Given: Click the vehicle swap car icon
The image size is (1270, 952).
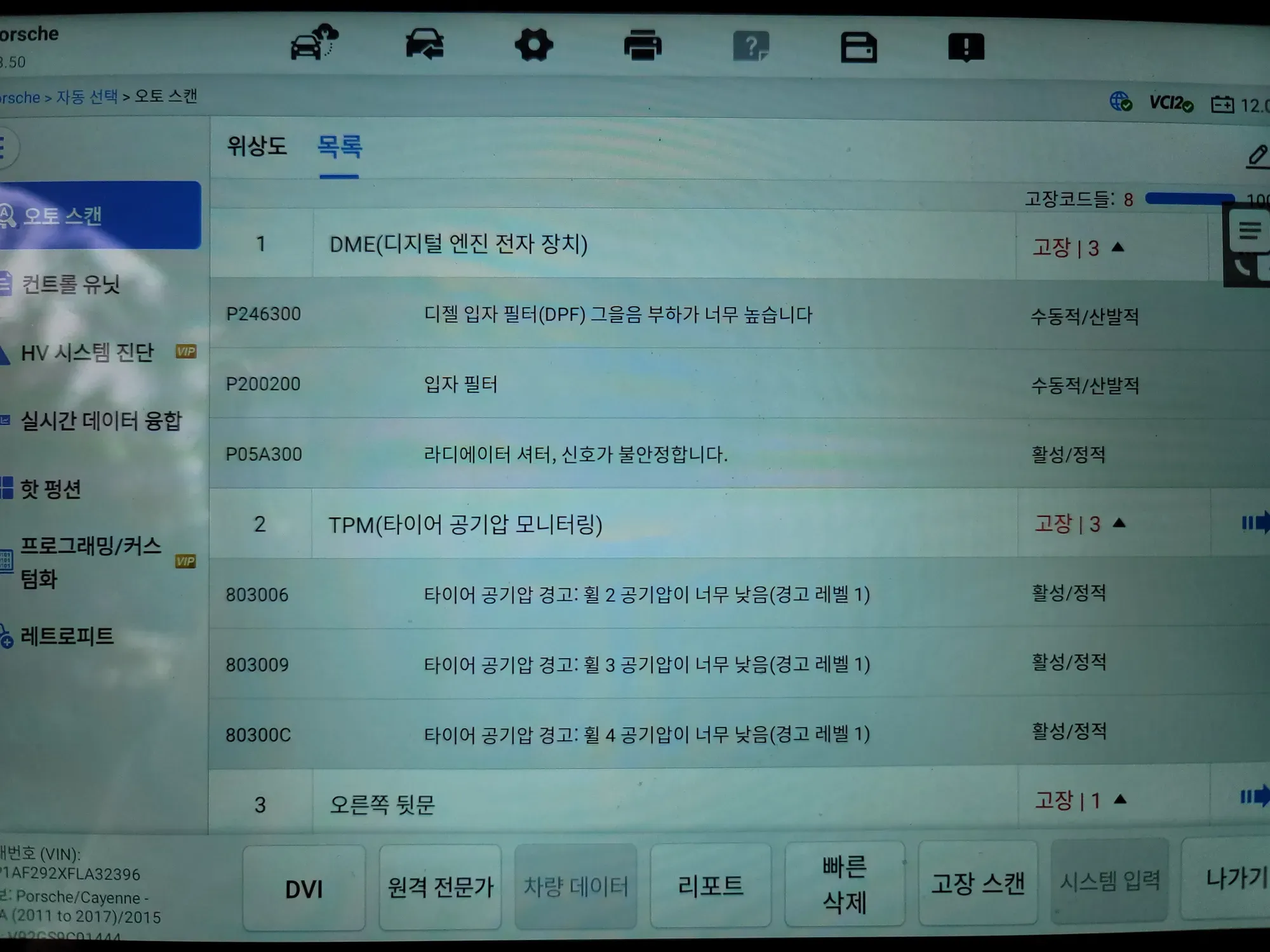Looking at the screenshot, I should pyautogui.click(x=425, y=44).
